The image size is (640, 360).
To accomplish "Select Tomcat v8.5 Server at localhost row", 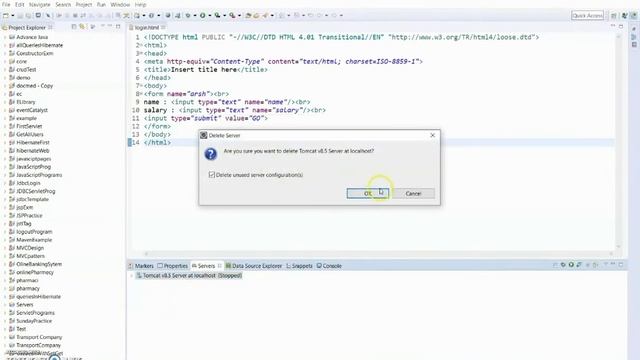I will point(189,276).
